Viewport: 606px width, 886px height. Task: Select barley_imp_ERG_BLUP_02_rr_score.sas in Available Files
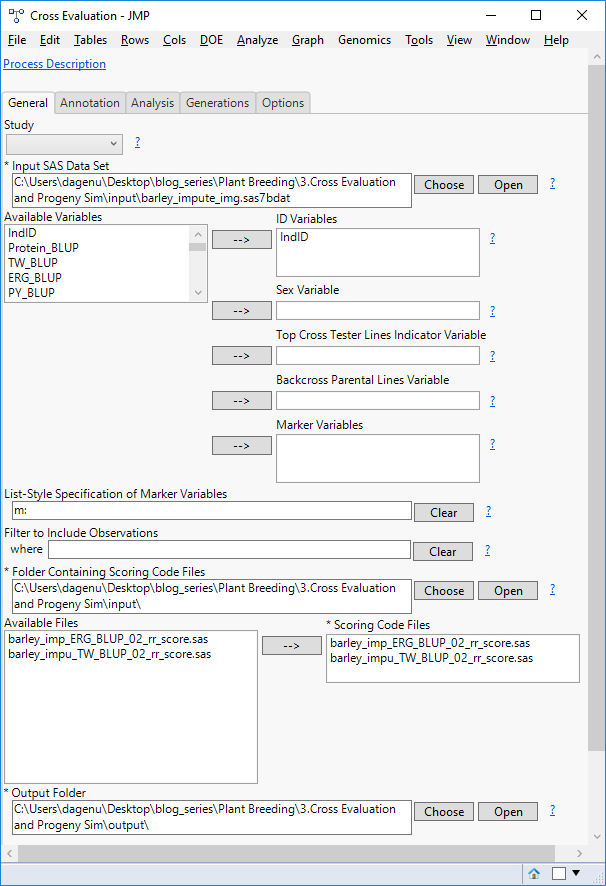[x=108, y=639]
